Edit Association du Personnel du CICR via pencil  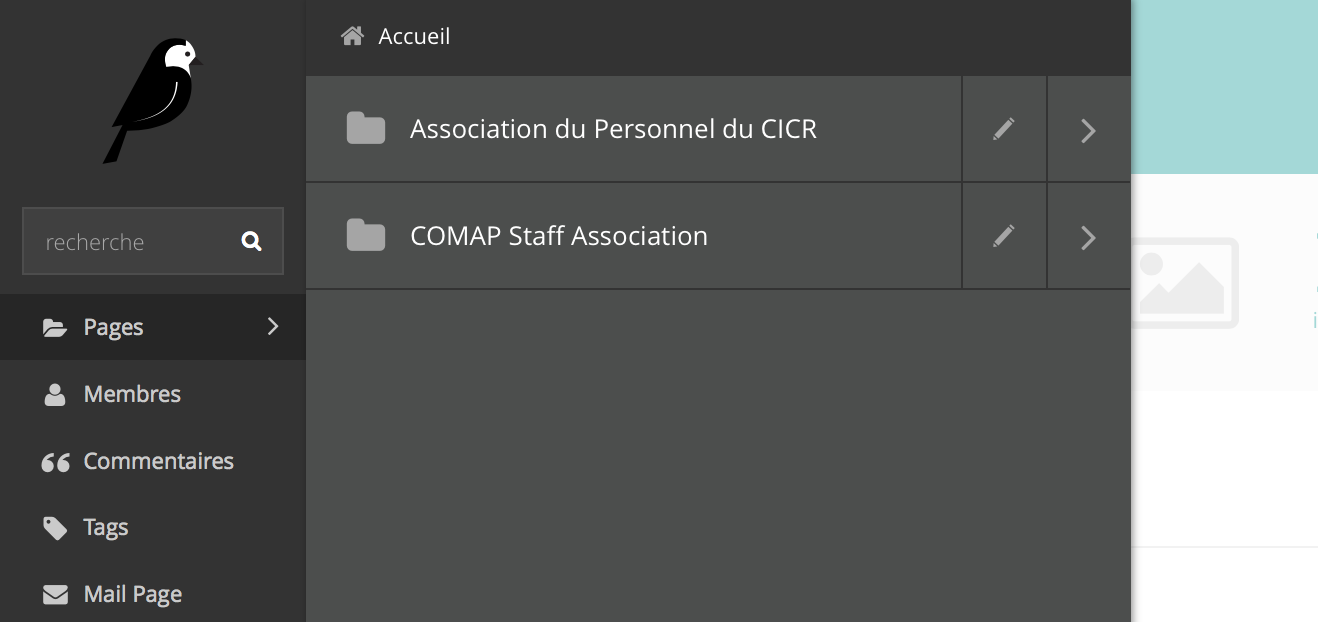[x=1004, y=129]
